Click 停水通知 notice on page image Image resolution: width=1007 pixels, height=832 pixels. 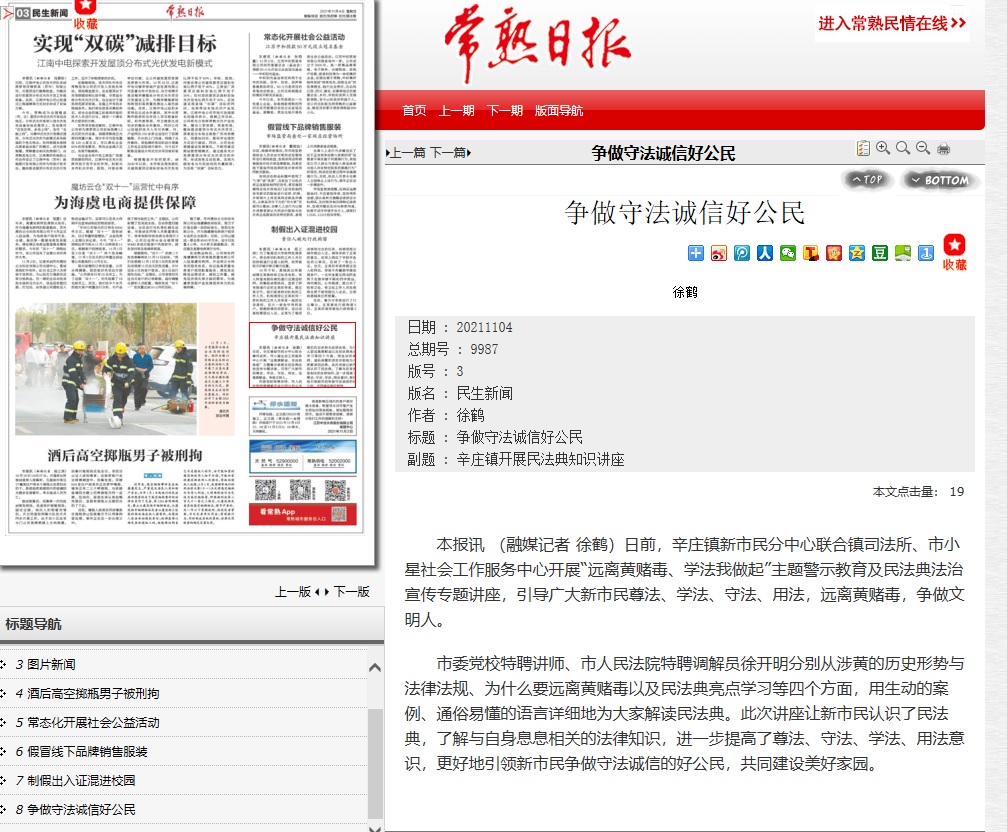pos(302,416)
